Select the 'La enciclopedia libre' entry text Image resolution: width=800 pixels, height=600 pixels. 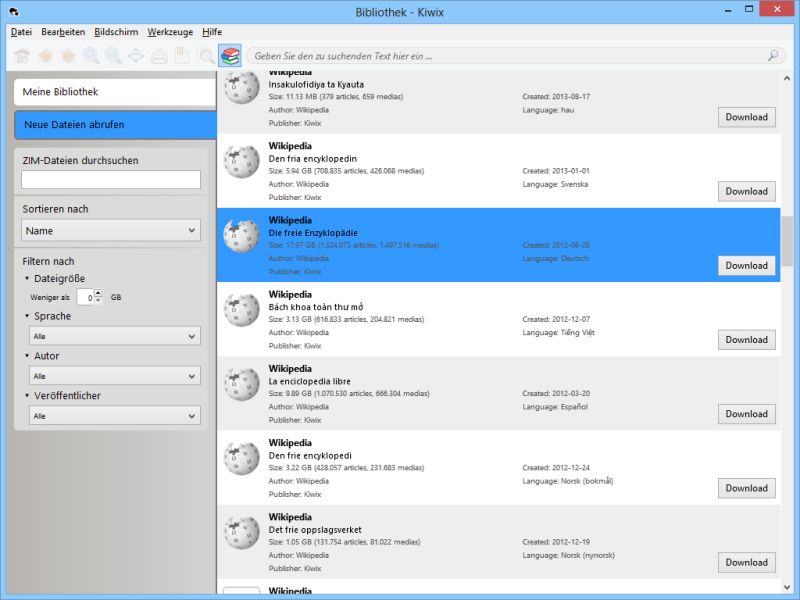[x=310, y=381]
